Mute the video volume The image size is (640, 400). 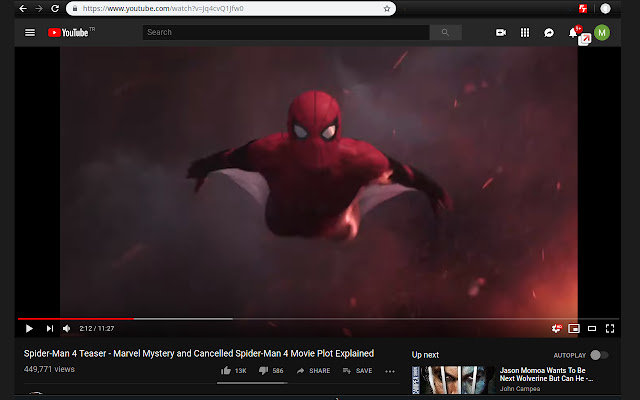click(x=67, y=328)
